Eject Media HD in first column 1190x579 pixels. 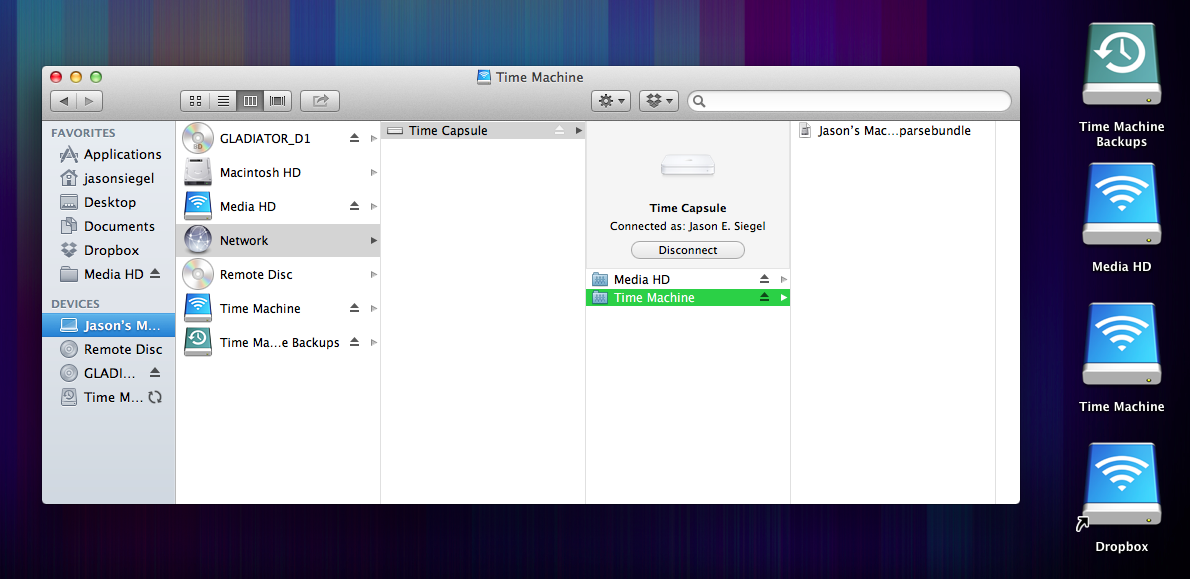pos(354,206)
